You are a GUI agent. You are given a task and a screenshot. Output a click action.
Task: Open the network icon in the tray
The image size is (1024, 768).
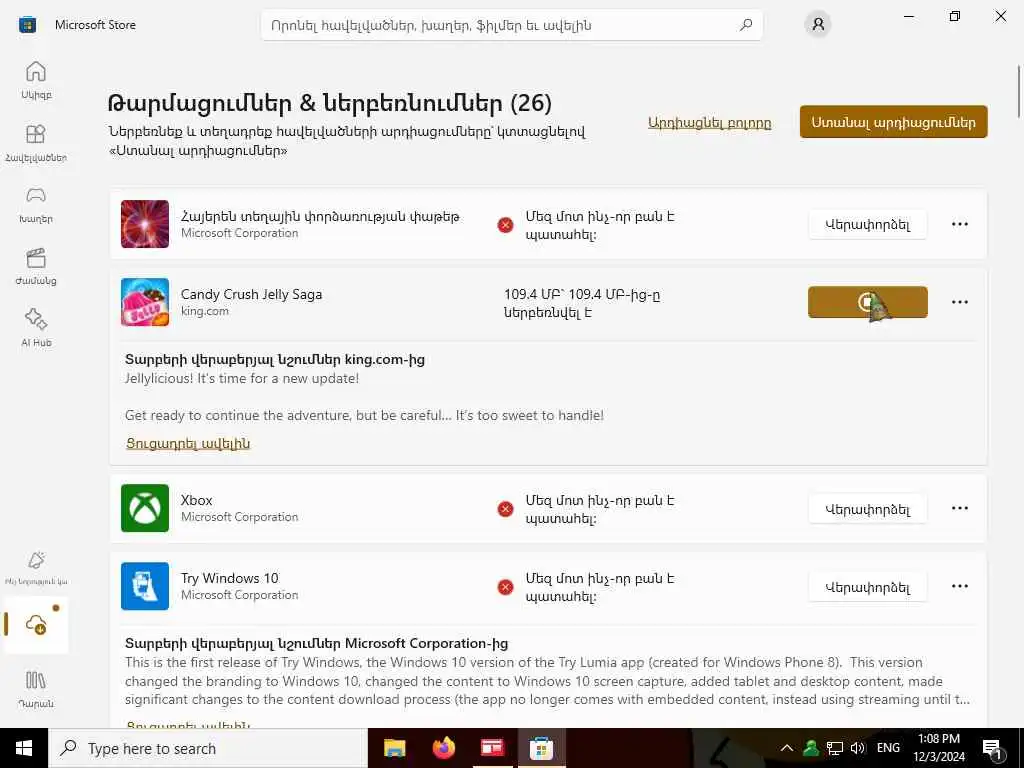pyautogui.click(x=835, y=748)
